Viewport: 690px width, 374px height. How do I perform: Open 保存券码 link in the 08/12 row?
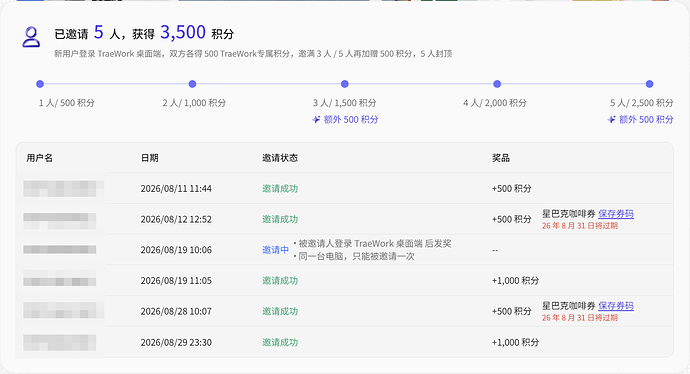point(616,214)
